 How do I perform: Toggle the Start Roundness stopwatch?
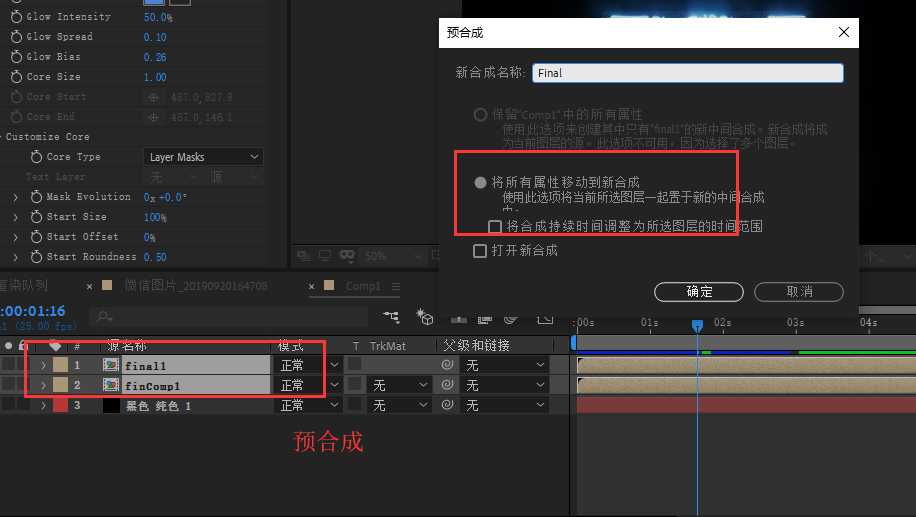(36, 256)
